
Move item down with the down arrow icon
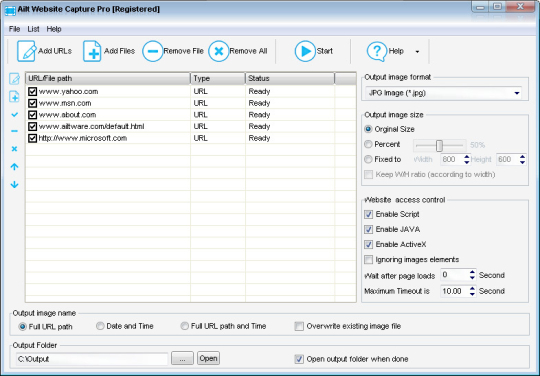(14, 185)
